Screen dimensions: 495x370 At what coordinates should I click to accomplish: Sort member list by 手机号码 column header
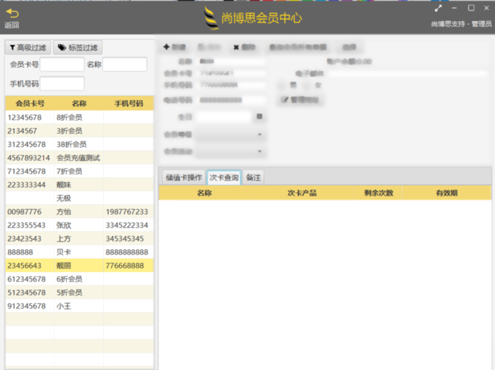[129, 104]
